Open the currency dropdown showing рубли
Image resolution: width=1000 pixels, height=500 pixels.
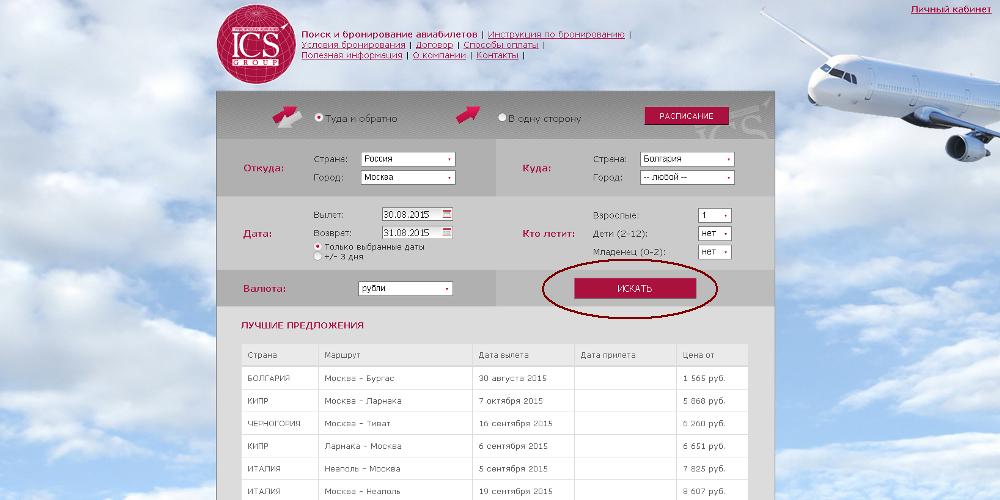pos(404,288)
